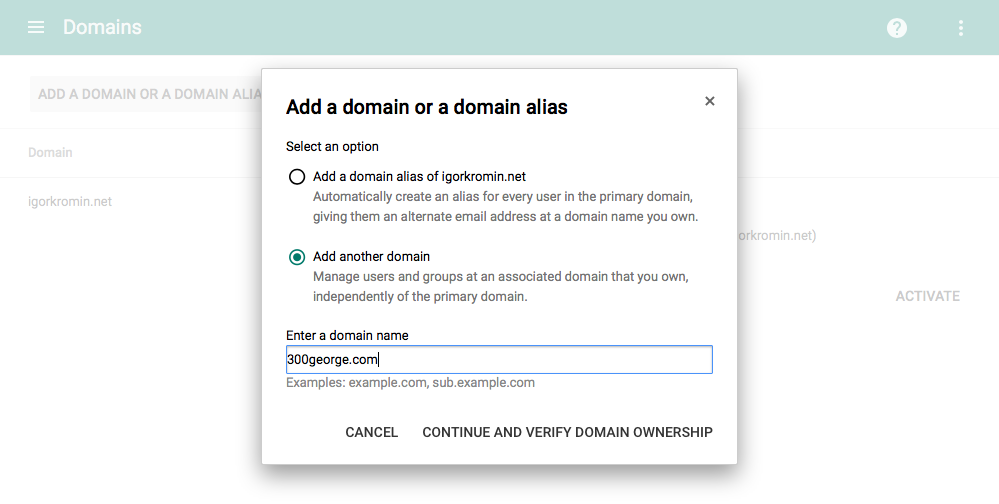Click the Examples hint below the input
The height and width of the screenshot is (504, 999).
click(410, 382)
